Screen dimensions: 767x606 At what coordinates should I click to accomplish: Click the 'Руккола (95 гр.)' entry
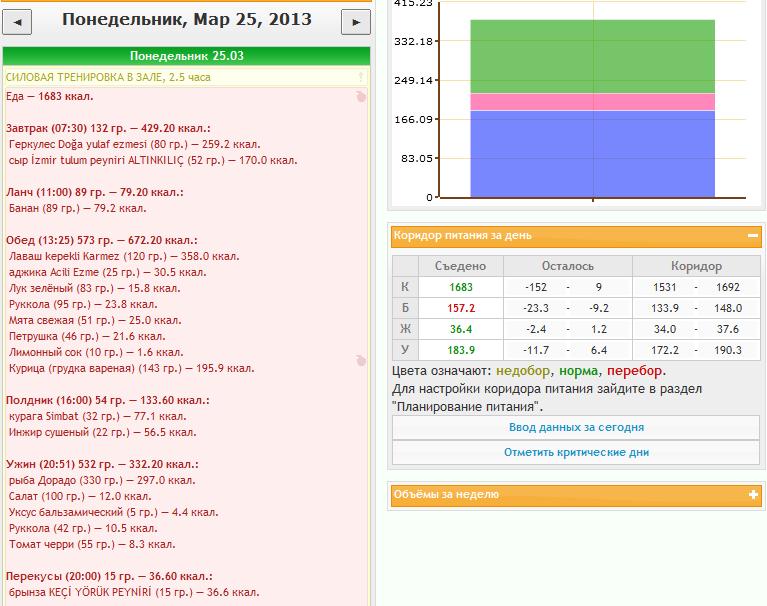pyautogui.click(x=83, y=304)
